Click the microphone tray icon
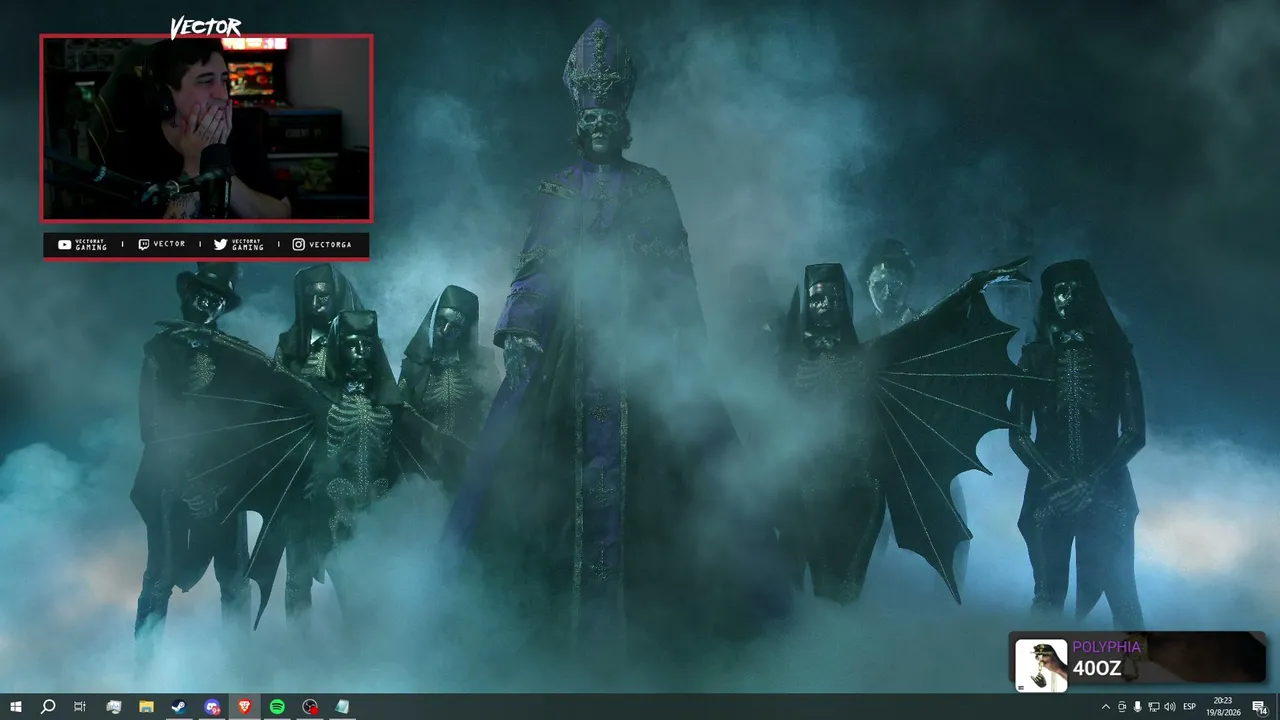1280x720 pixels. pyautogui.click(x=1137, y=707)
